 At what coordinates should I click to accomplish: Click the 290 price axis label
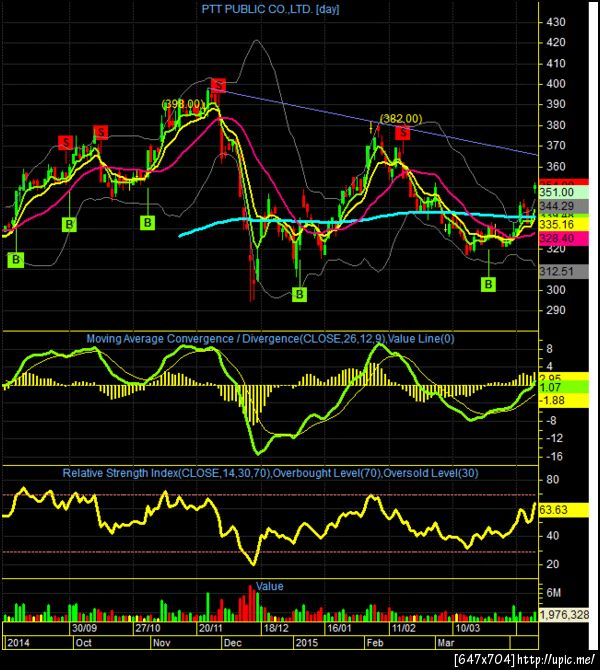tap(556, 310)
